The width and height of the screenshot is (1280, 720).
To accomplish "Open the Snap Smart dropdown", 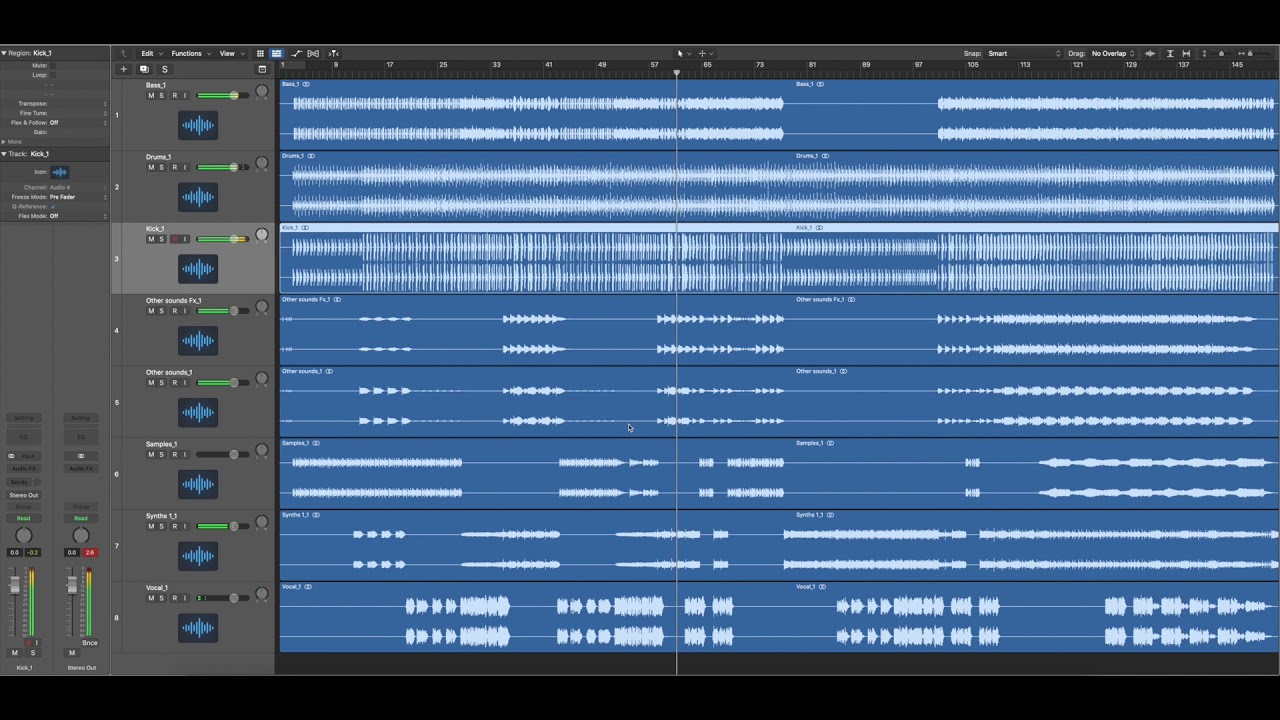I will point(1024,53).
